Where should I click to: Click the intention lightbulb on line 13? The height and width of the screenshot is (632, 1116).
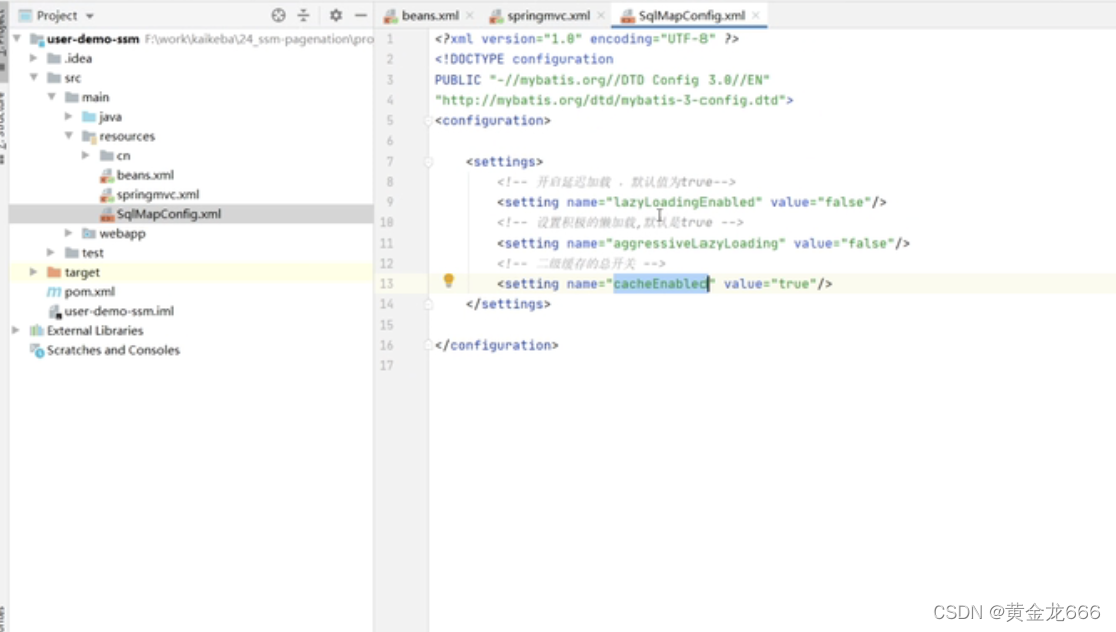(x=448, y=280)
